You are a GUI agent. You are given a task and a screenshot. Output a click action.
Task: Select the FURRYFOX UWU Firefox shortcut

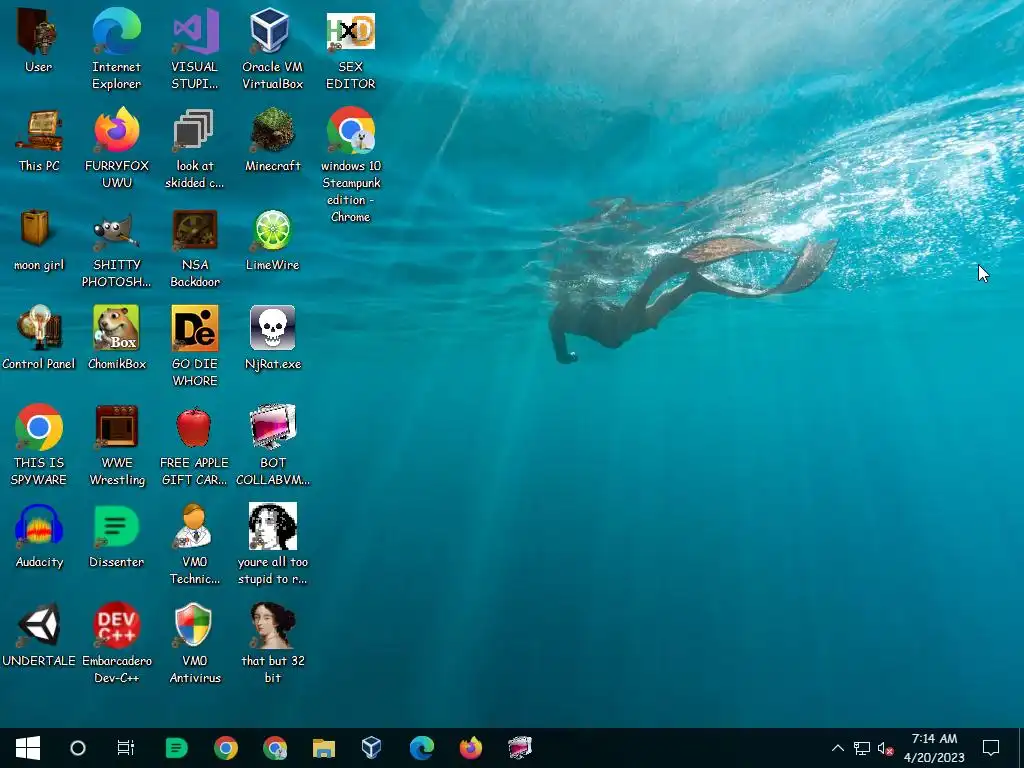click(x=117, y=148)
